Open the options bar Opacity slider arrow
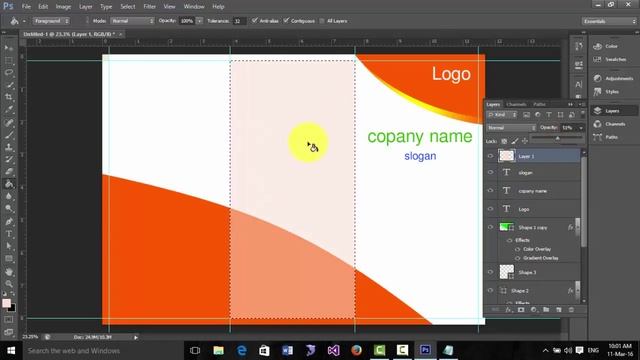 (200, 21)
